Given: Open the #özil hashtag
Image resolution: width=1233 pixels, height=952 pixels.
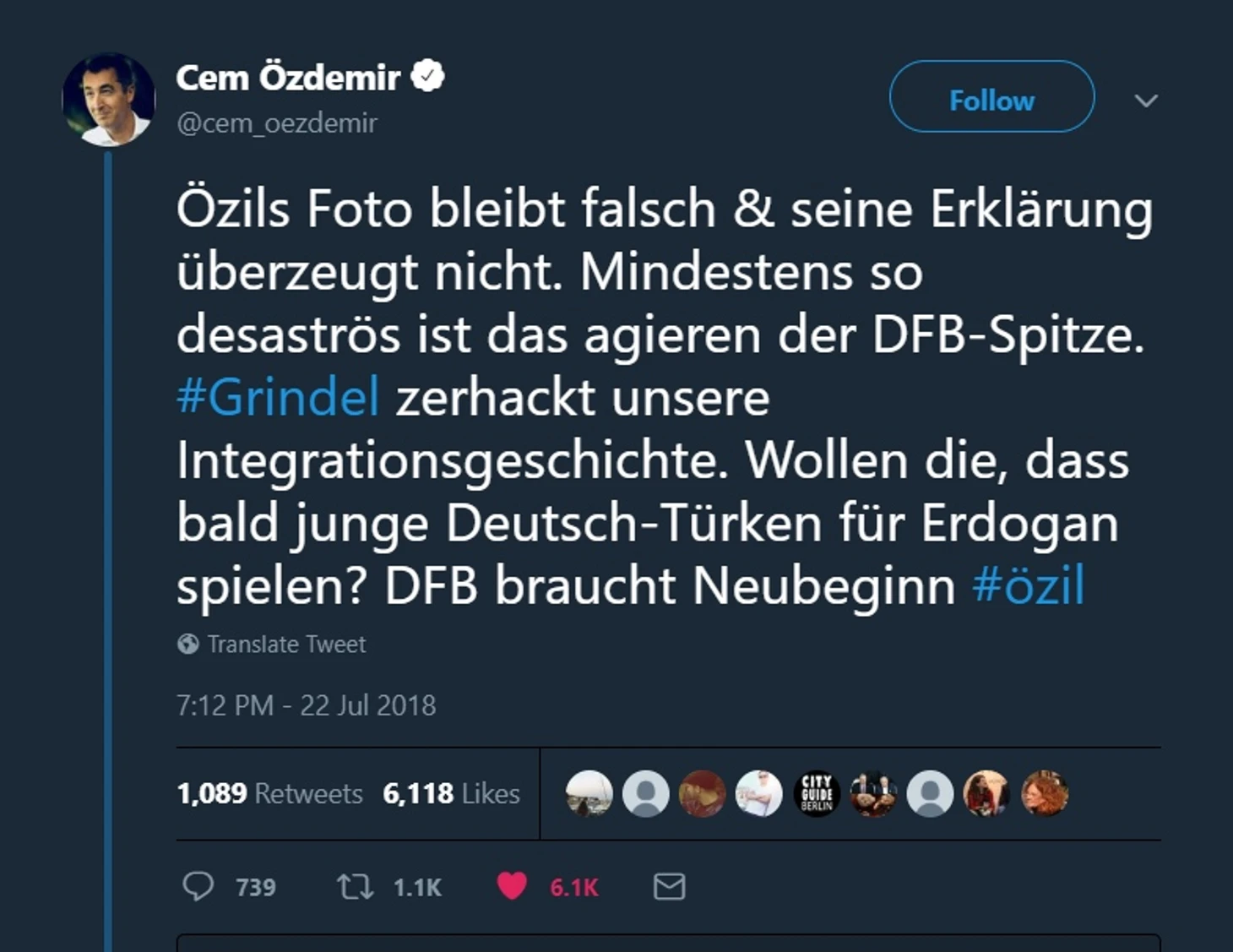Looking at the screenshot, I should [x=1028, y=585].
